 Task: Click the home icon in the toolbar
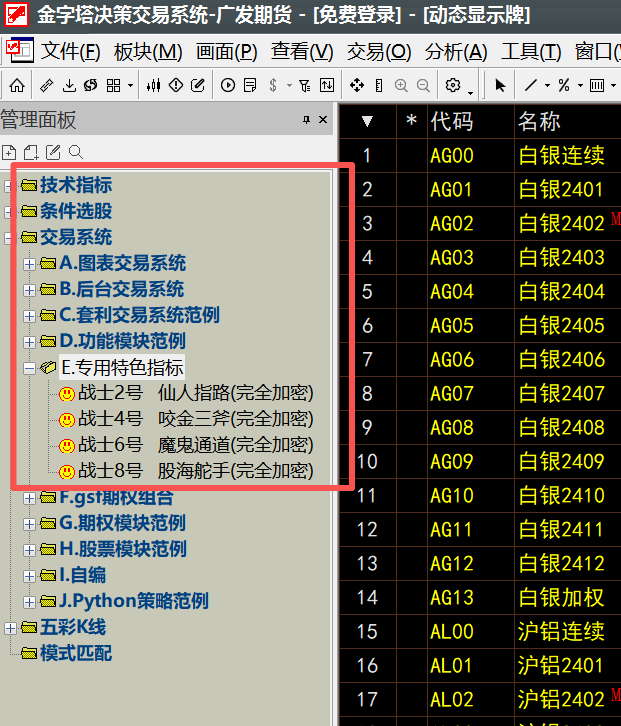pyautogui.click(x=17, y=86)
